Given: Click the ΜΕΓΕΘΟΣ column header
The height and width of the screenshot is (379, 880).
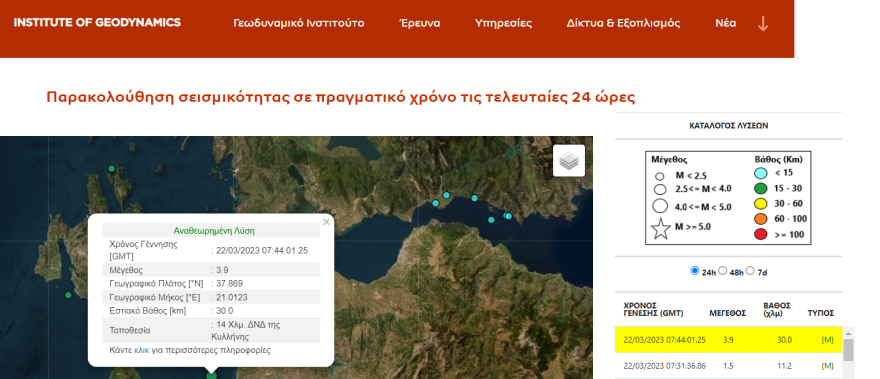Looking at the screenshot, I should [727, 313].
